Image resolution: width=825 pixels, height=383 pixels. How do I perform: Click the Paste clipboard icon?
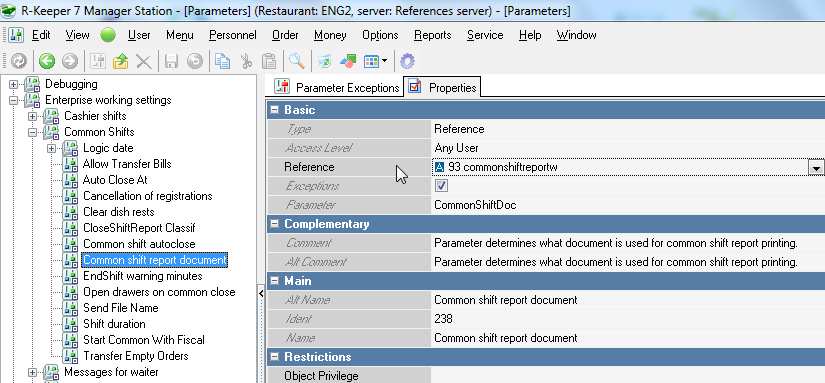coord(269,62)
